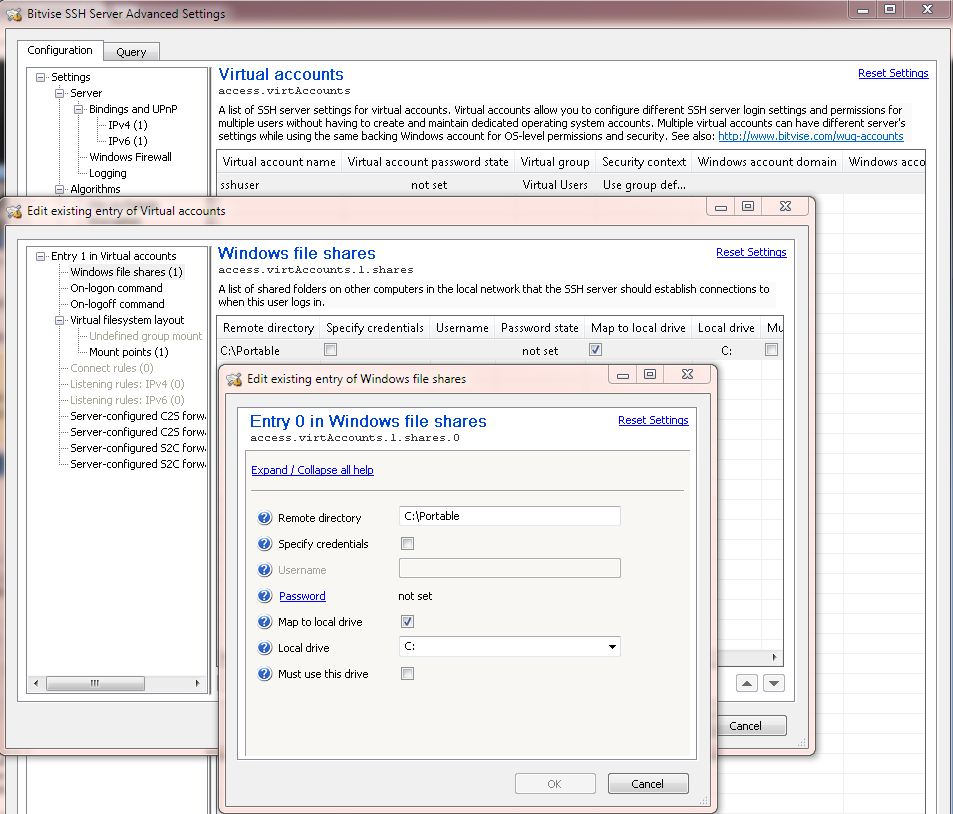Switch to the Configuration tab
953x814 pixels.
point(60,50)
